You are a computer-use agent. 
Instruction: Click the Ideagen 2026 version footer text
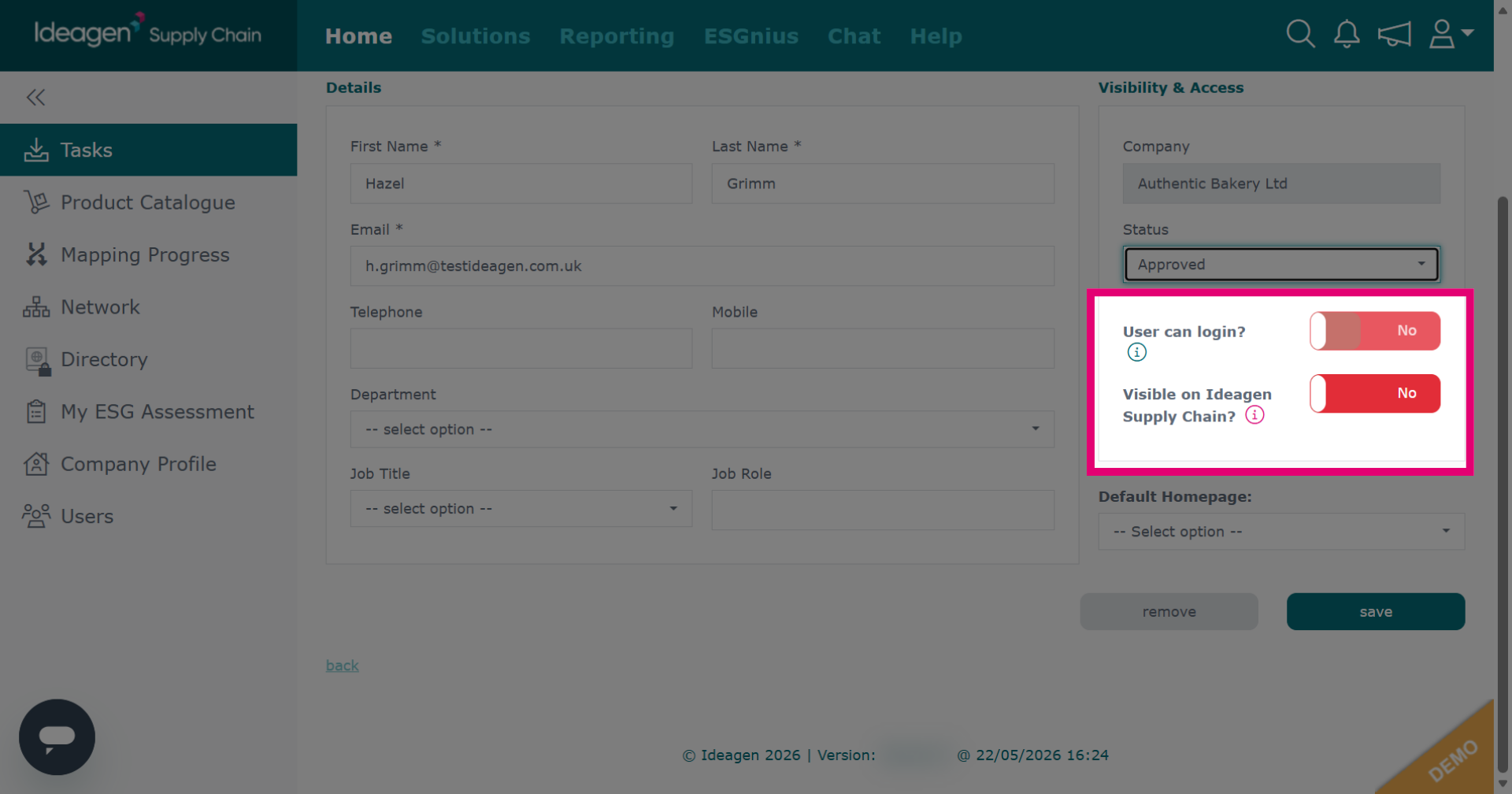click(895, 755)
